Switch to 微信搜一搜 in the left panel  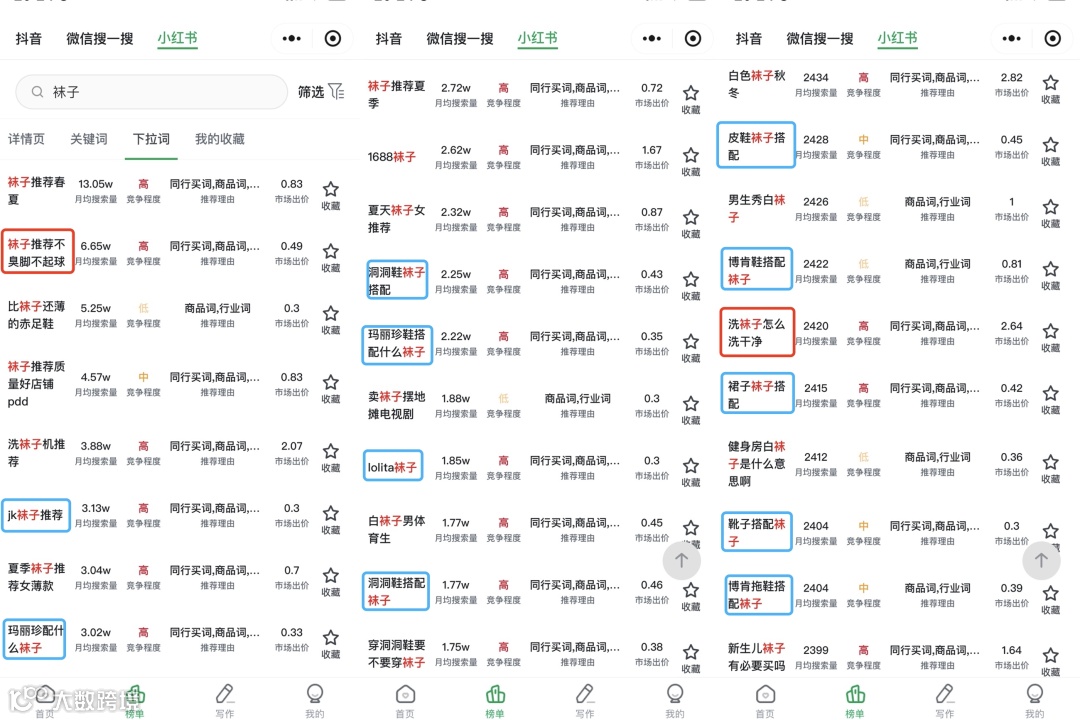pos(100,39)
